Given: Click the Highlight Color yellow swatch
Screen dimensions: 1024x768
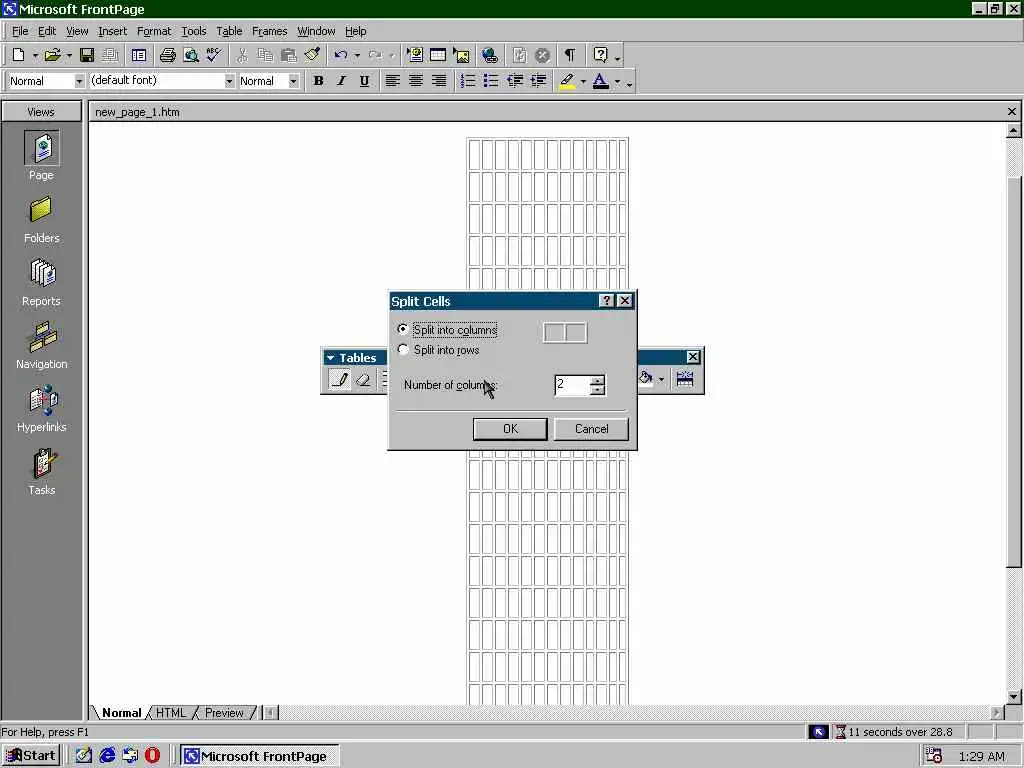Looking at the screenshot, I should (x=567, y=81).
